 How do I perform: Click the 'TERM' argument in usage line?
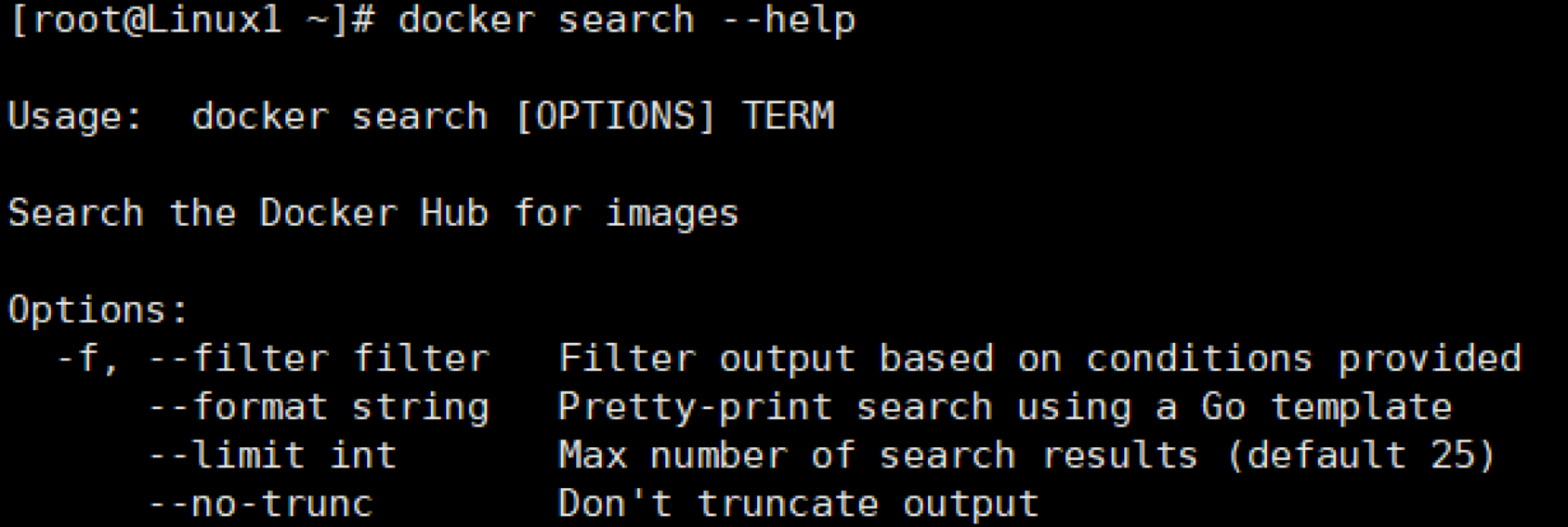pyautogui.click(x=789, y=117)
